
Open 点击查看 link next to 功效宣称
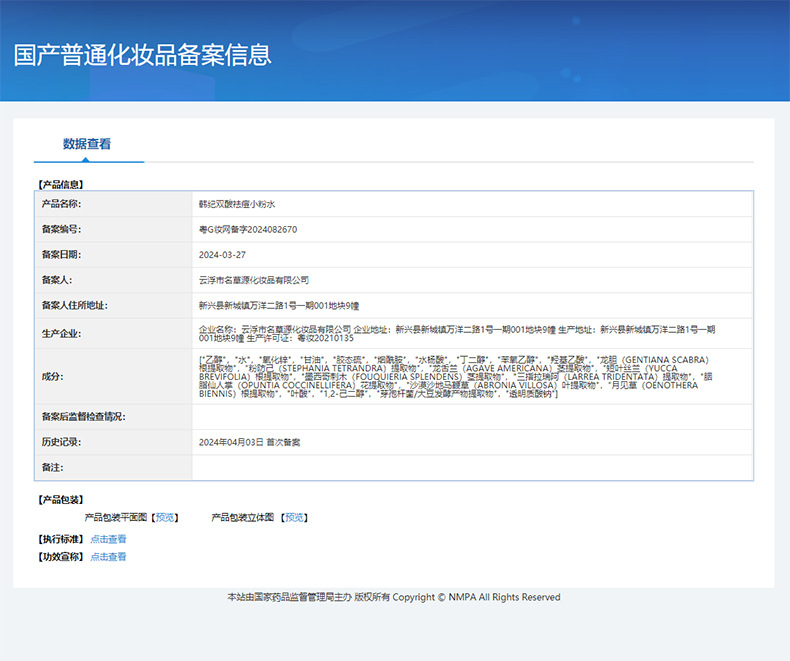point(108,557)
